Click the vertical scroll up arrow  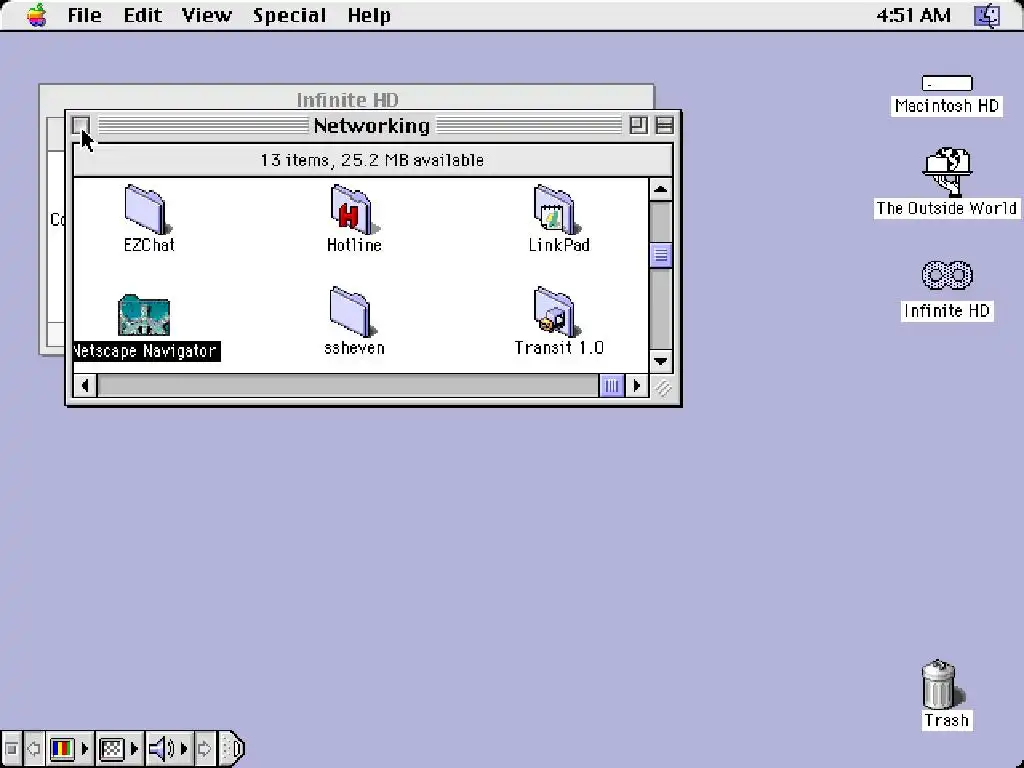(x=660, y=189)
